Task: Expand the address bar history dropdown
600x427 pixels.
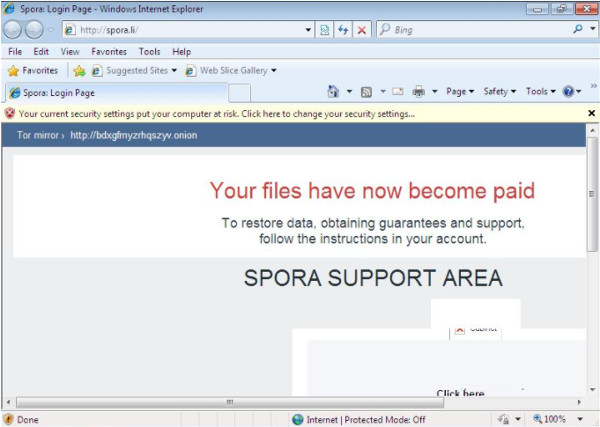Action: (309, 30)
